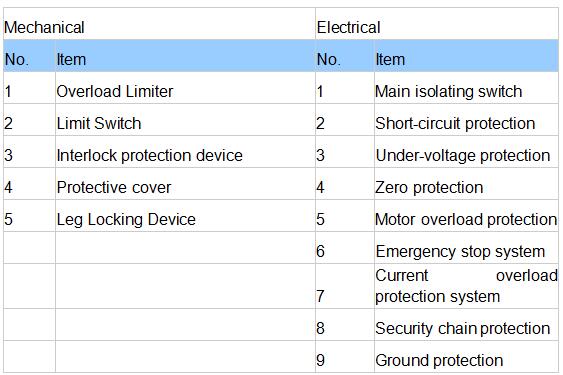The image size is (563, 375).
Task: Click the Ground protection cell
Action: point(466,357)
